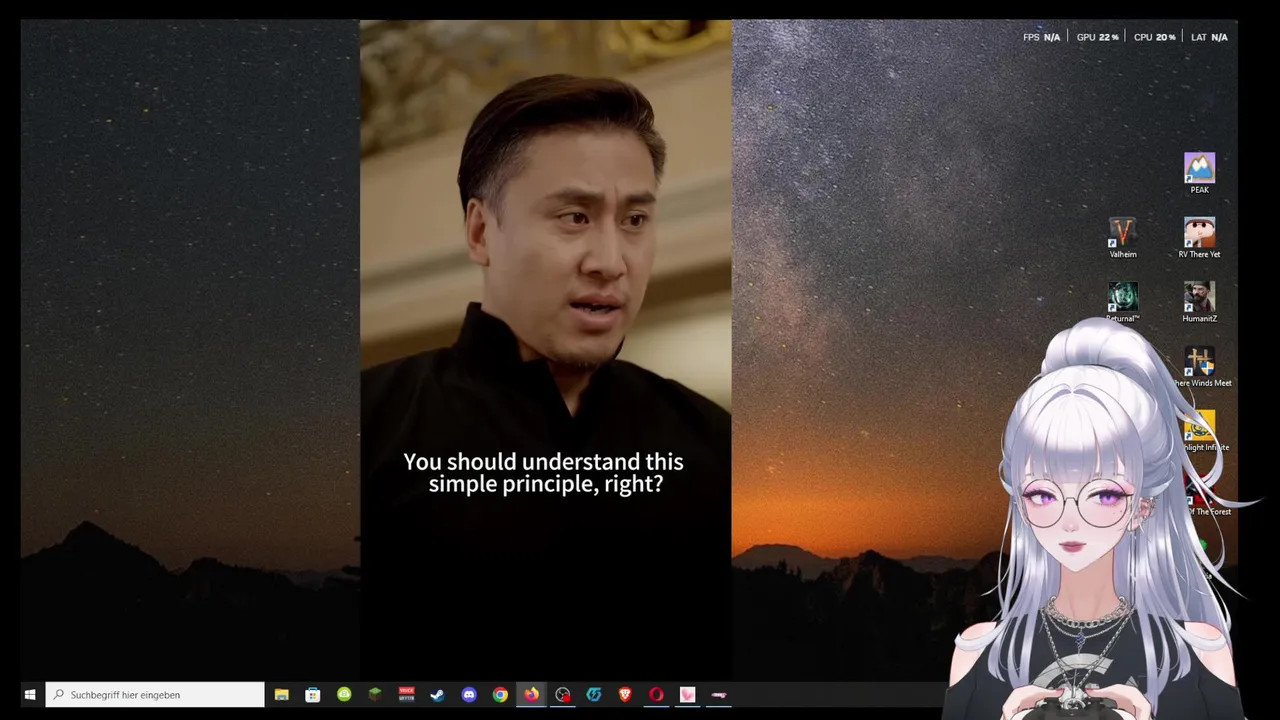Click the blue lightning-bolt taskbar app icon
The height and width of the screenshot is (720, 1280).
[594, 694]
